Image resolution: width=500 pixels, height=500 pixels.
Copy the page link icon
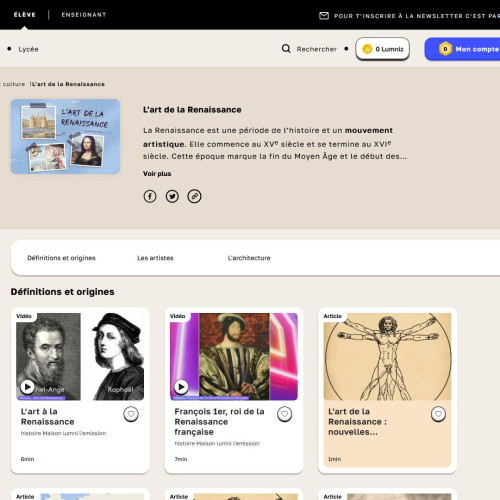194,196
